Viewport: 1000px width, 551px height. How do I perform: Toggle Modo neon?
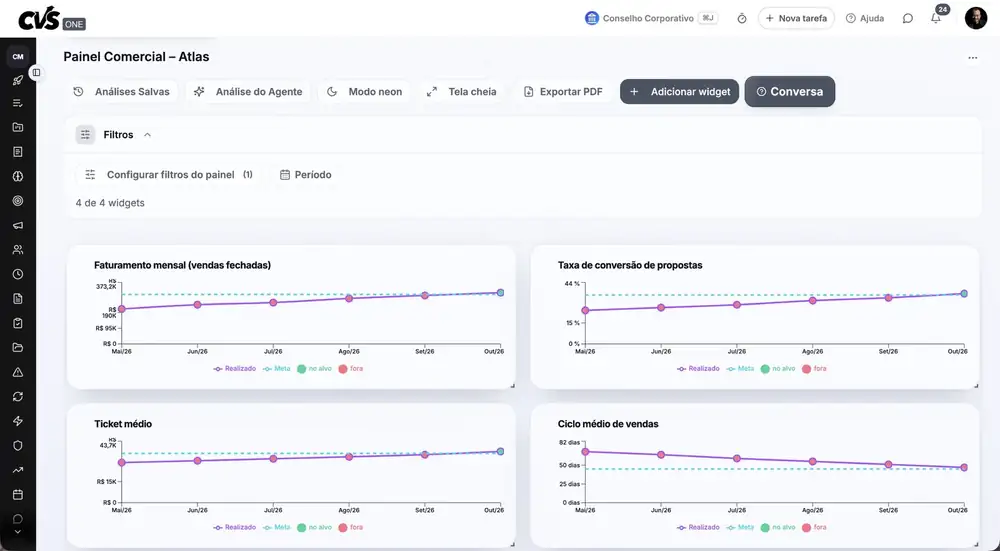[364, 92]
